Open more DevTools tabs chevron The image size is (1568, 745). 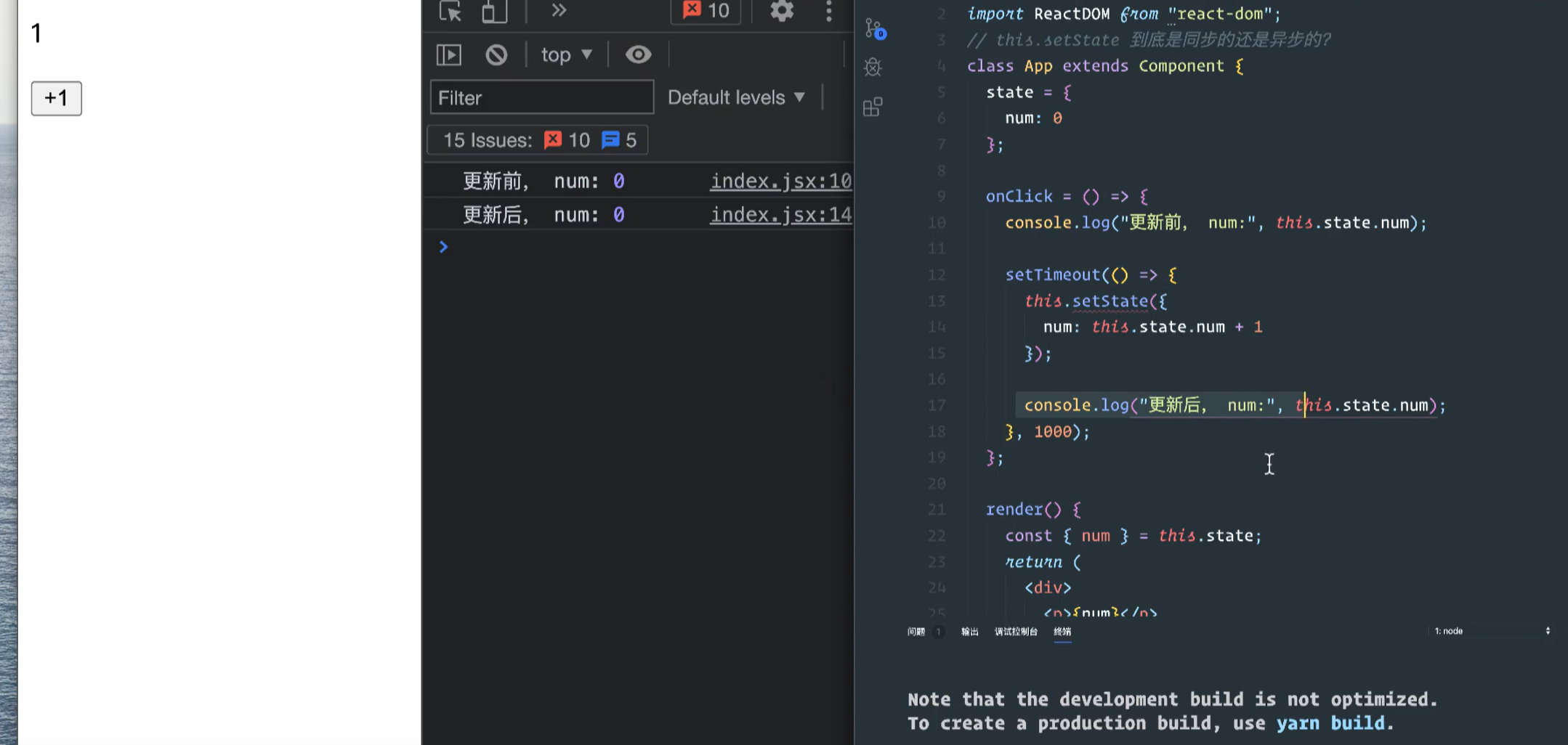(x=558, y=10)
